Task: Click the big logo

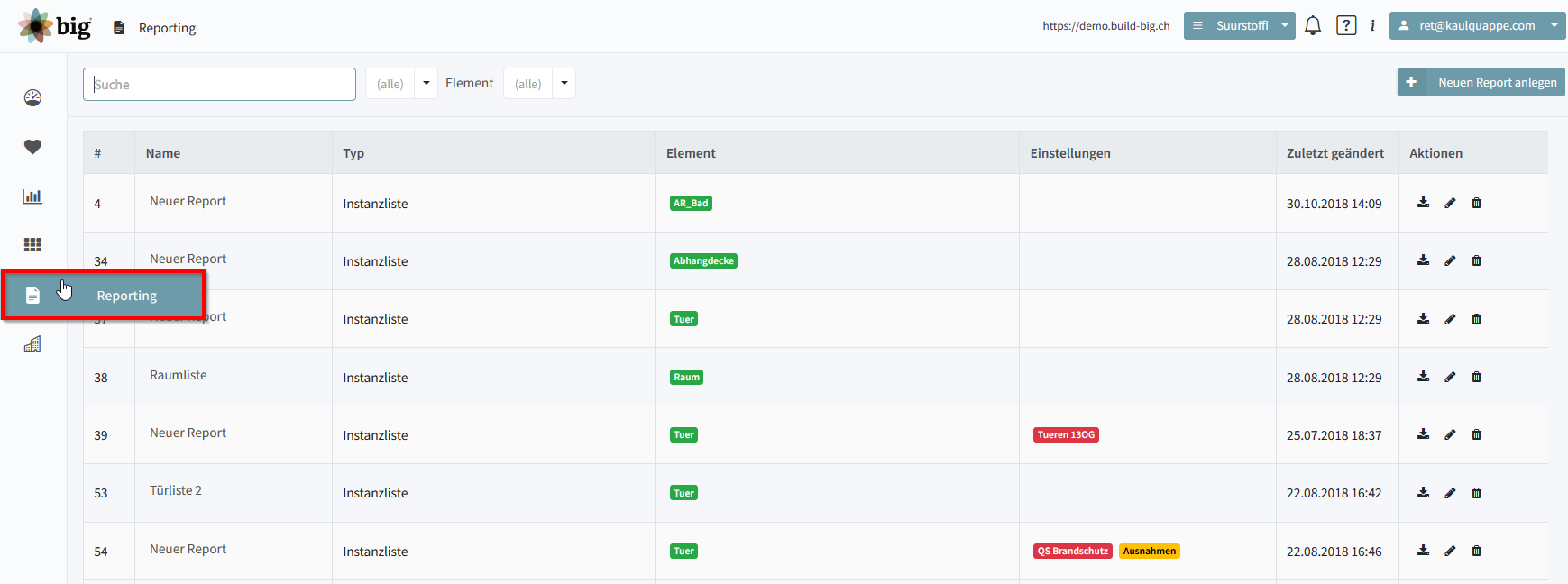Action: coord(55,26)
